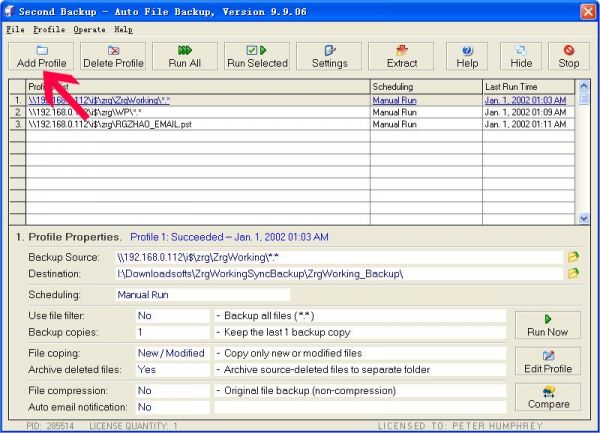
Task: Open the File menu
Action: click(15, 30)
